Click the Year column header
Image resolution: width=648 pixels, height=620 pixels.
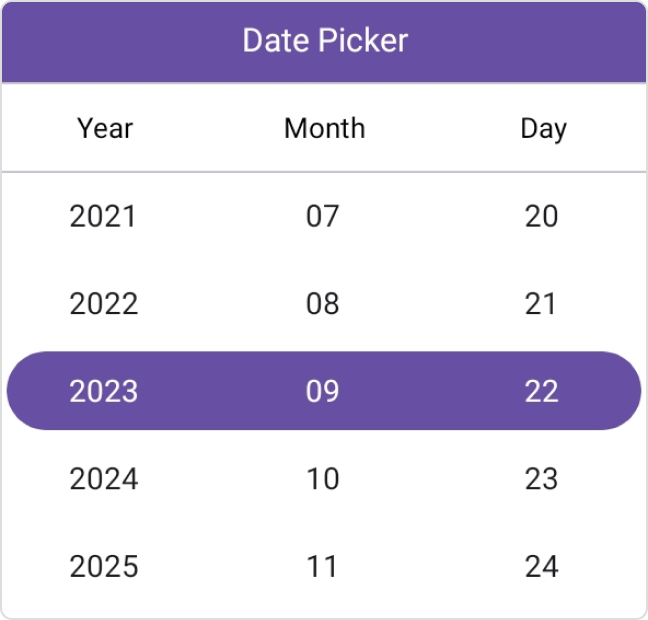[105, 128]
